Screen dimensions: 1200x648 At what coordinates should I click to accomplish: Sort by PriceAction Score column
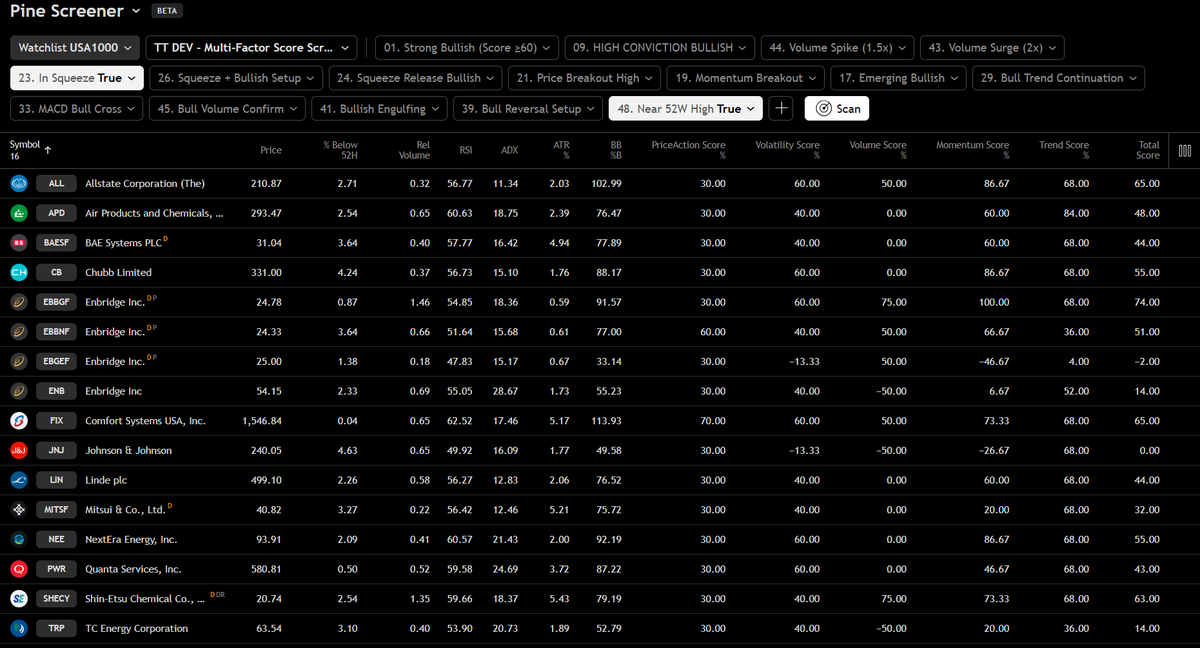tap(688, 150)
